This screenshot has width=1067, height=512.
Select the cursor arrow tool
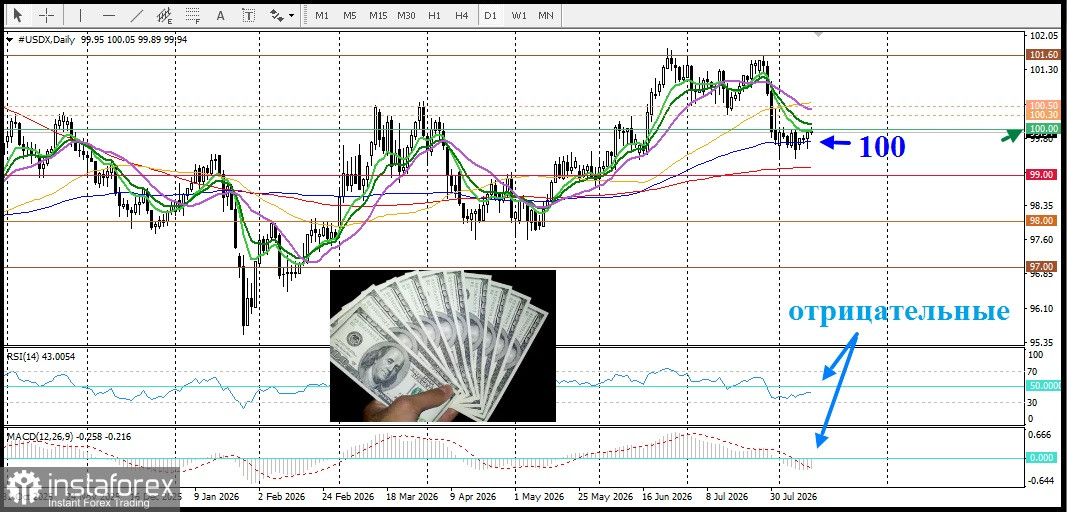pos(17,15)
